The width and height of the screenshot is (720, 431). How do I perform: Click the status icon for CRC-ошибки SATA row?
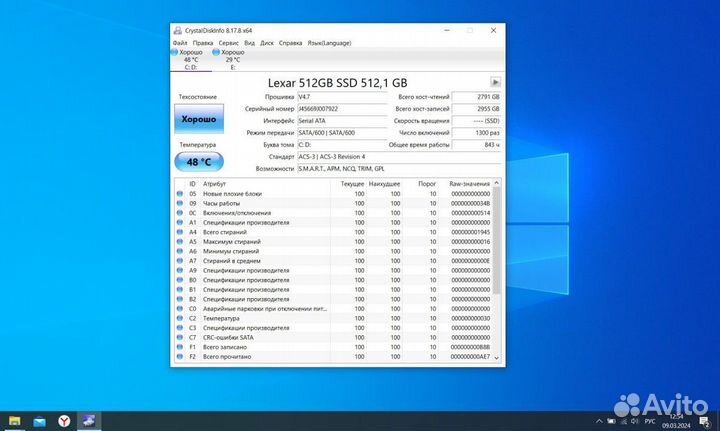click(x=180, y=337)
